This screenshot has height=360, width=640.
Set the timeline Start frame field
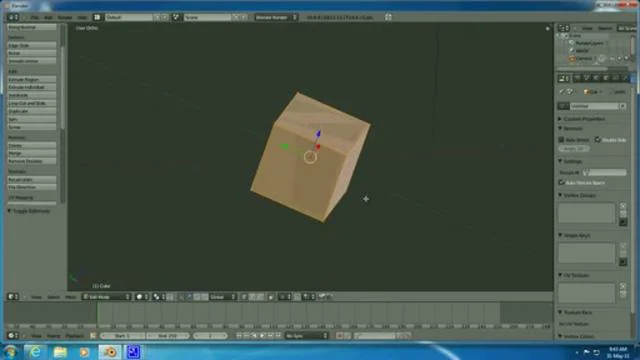tap(122, 336)
